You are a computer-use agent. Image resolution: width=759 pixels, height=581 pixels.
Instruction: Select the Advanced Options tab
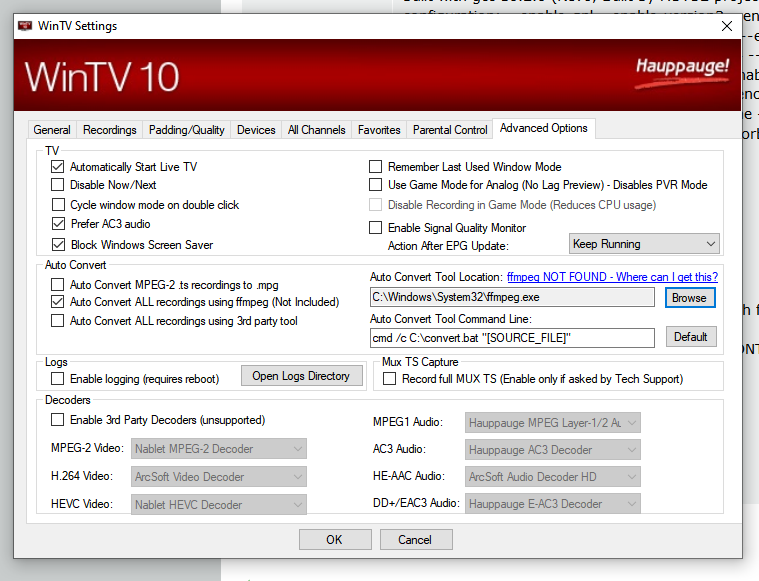(544, 128)
